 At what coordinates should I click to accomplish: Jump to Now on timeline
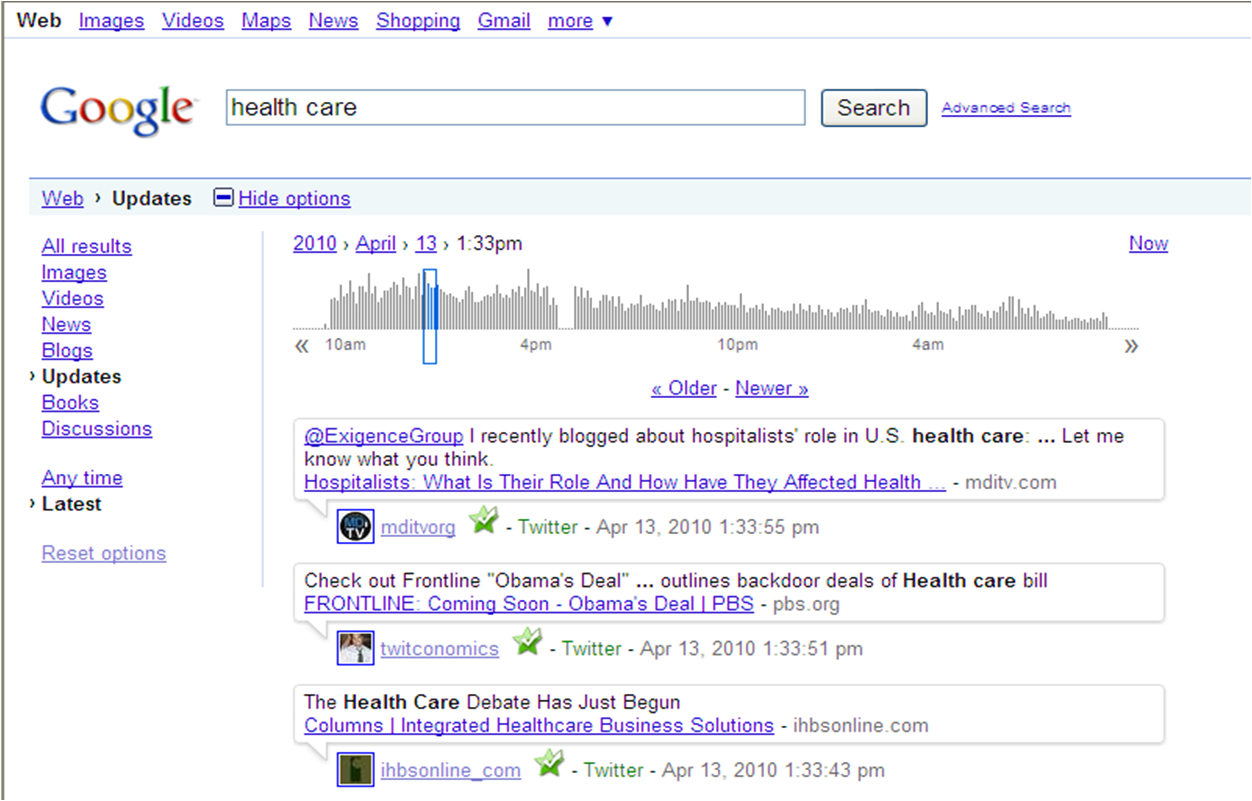[x=1148, y=243]
